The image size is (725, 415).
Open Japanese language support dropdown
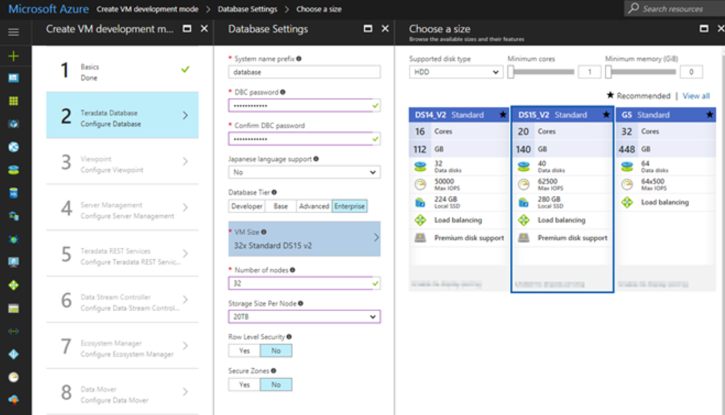pos(304,172)
